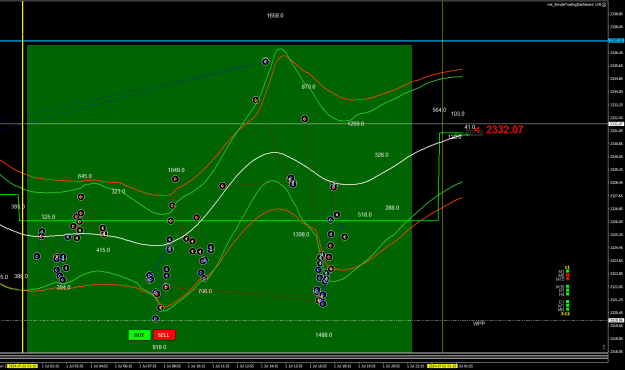Click the WPP pivot label

click(479, 323)
